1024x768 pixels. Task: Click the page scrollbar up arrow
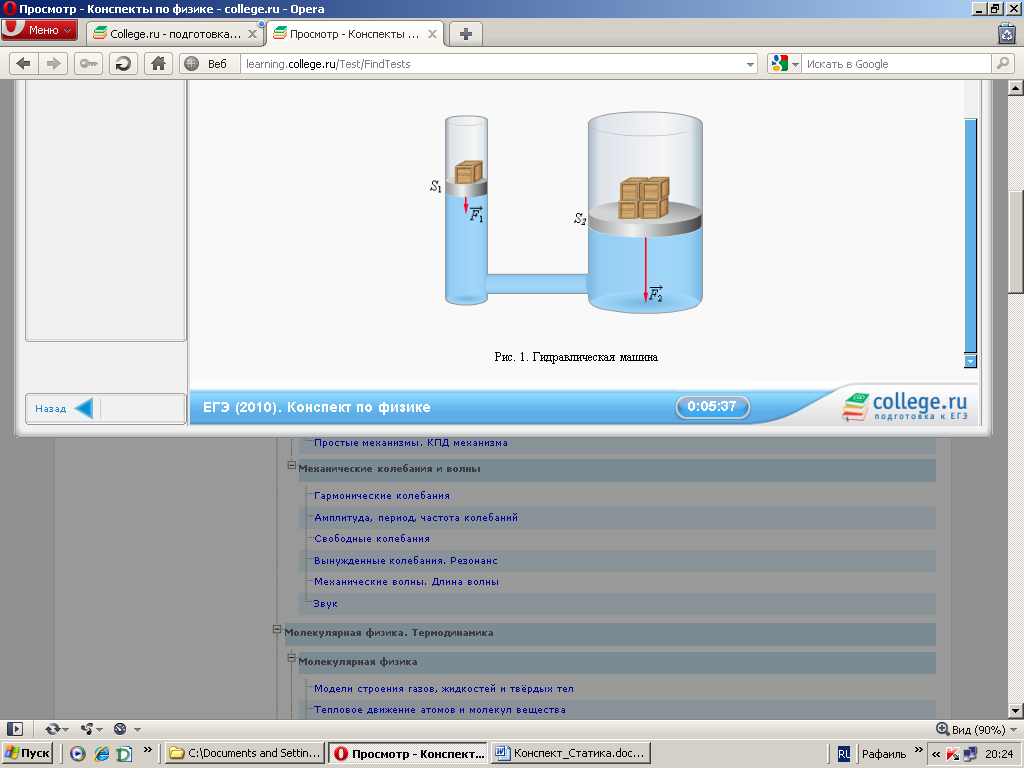coord(1016,88)
